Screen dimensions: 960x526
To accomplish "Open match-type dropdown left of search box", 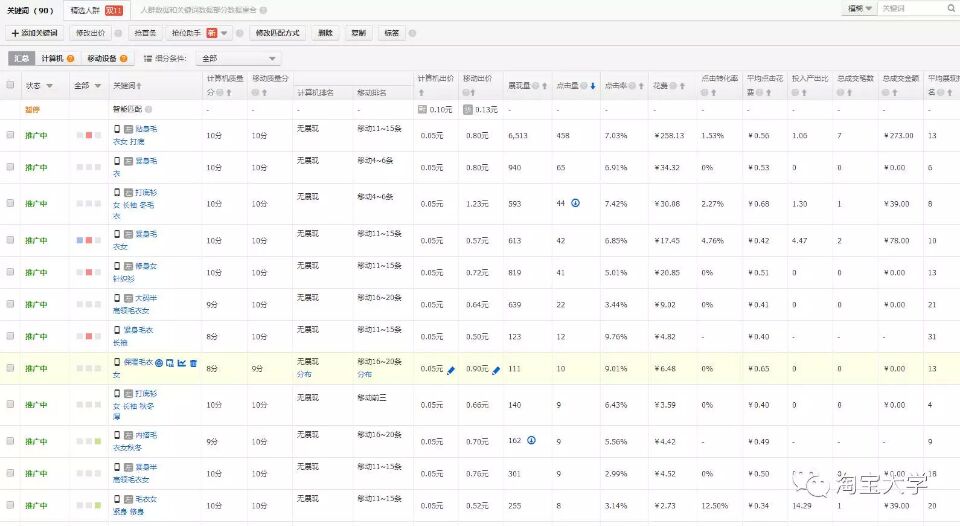I will (860, 9).
